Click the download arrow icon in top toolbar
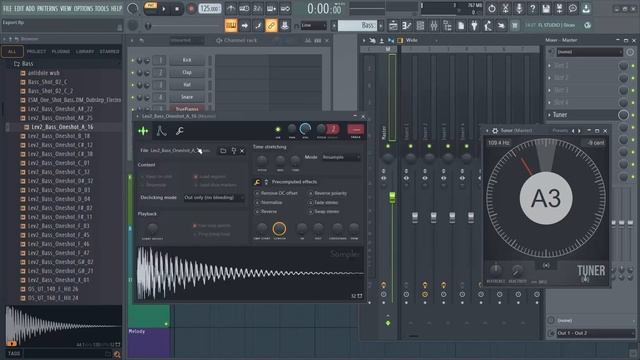 pos(586,9)
